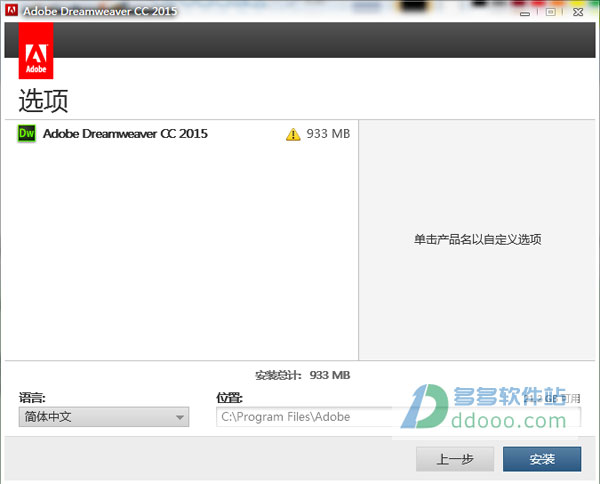Click the title bar Adobe app icon
Viewport: 600px width, 484px height.
click(x=11, y=10)
